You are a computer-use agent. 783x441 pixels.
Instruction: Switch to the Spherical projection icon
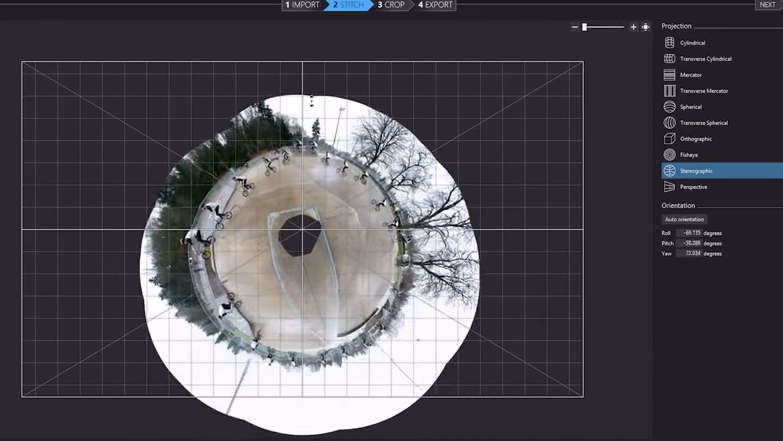coord(669,107)
